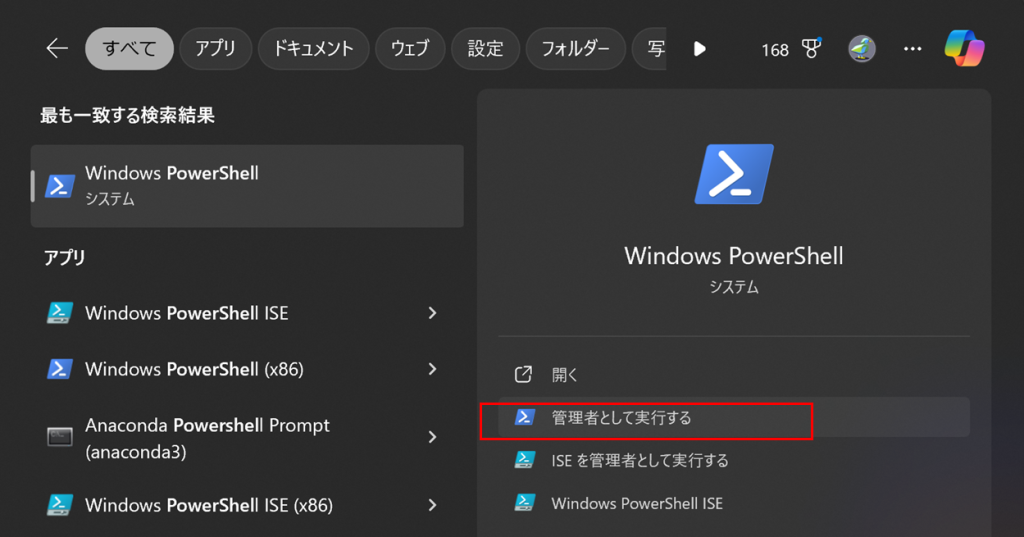This screenshot has height=537, width=1024.
Task: Expand Windows PowerShell ISE (x86) chevron
Action: click(432, 503)
